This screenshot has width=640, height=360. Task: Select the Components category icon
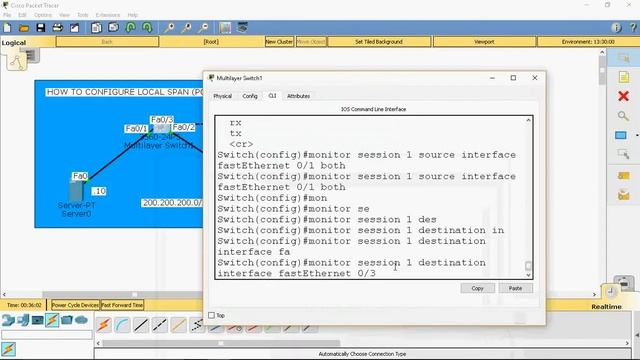click(x=38, y=320)
